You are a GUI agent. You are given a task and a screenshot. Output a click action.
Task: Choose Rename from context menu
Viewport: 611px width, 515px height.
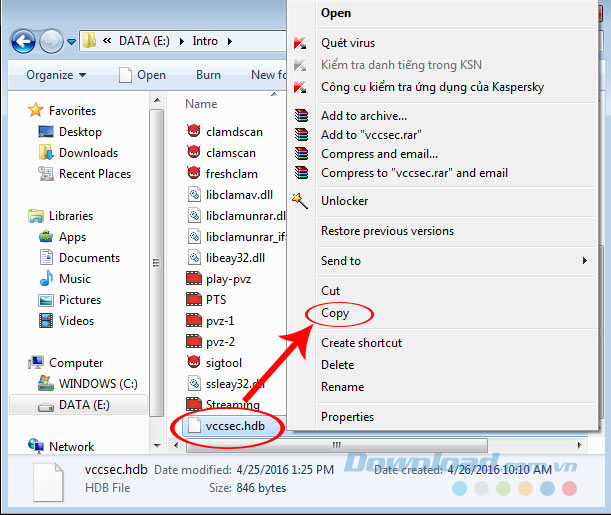343,387
